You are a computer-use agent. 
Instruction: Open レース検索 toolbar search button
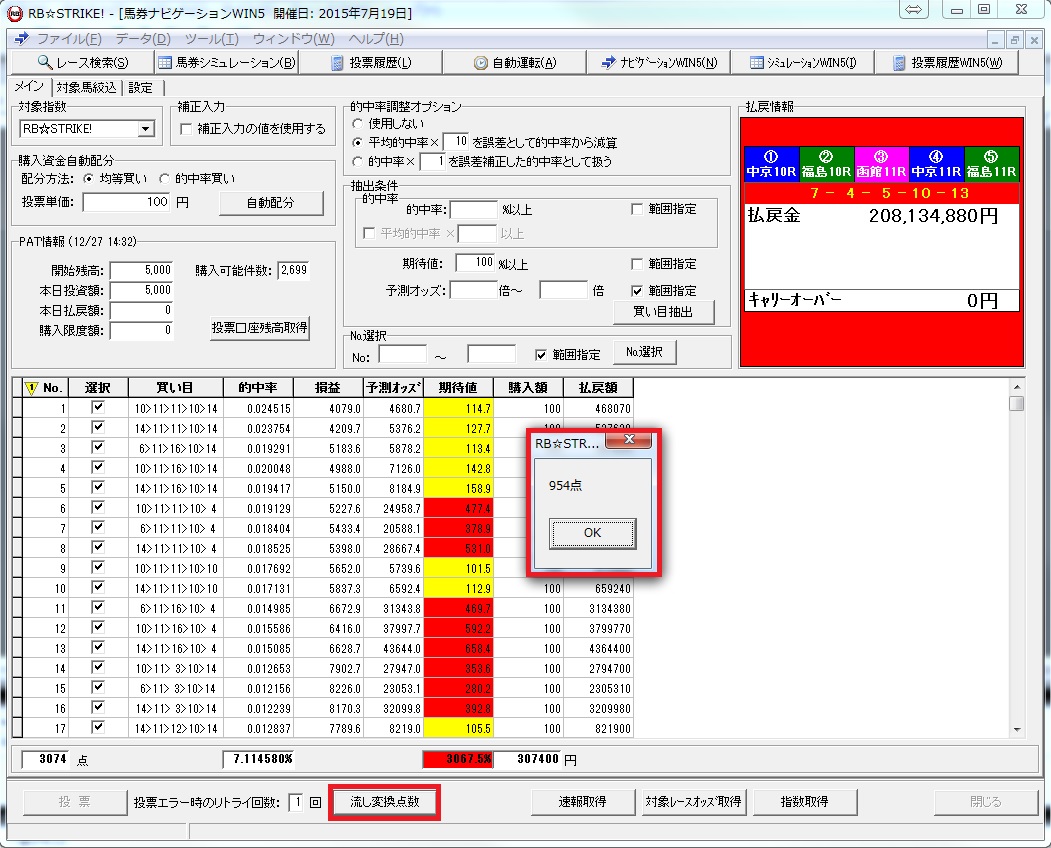click(82, 62)
